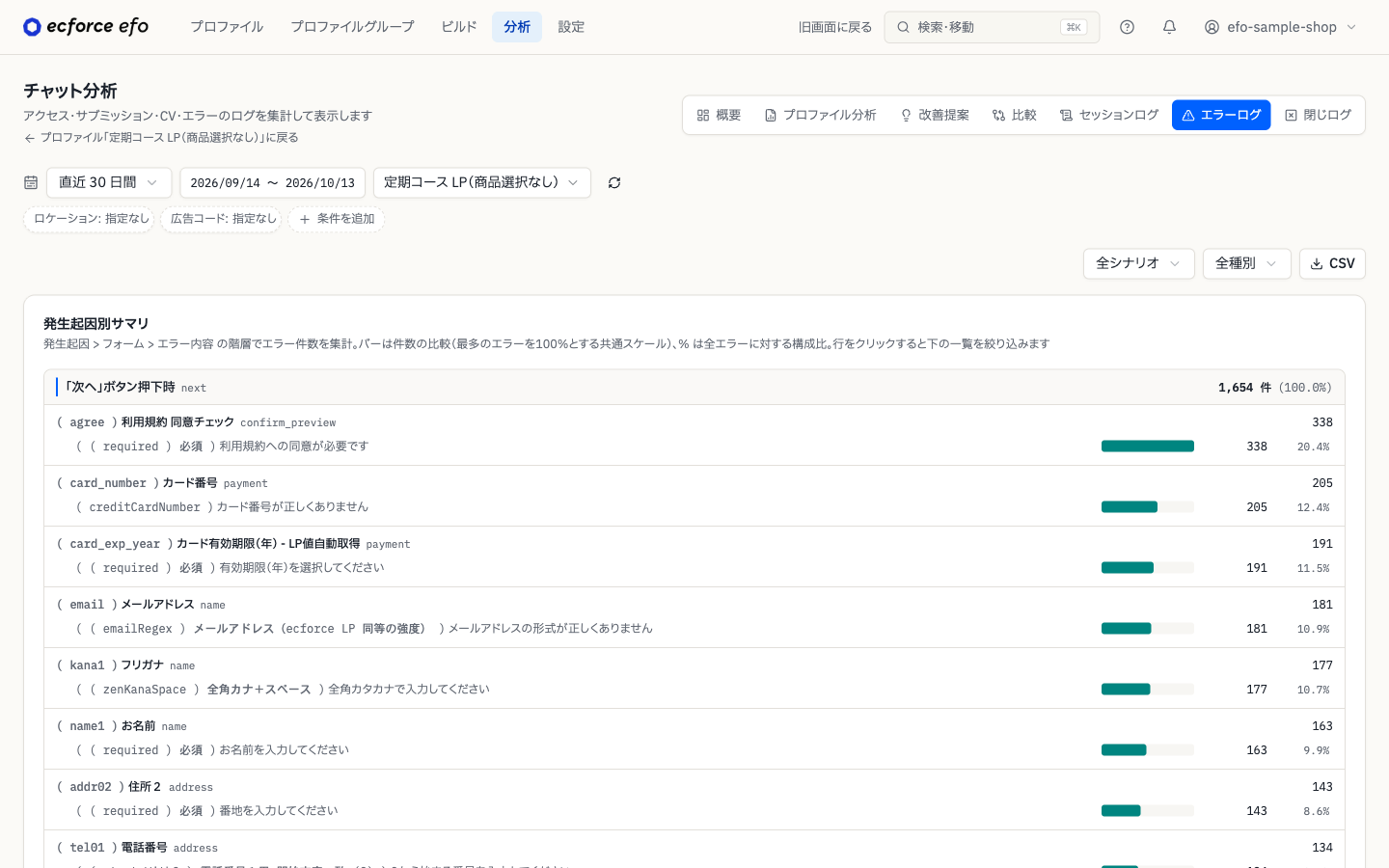Viewport: 1389px width, 868px height.
Task: Expand the 定期コース LP(商品選択なし) profile dropdown
Action: click(x=482, y=182)
